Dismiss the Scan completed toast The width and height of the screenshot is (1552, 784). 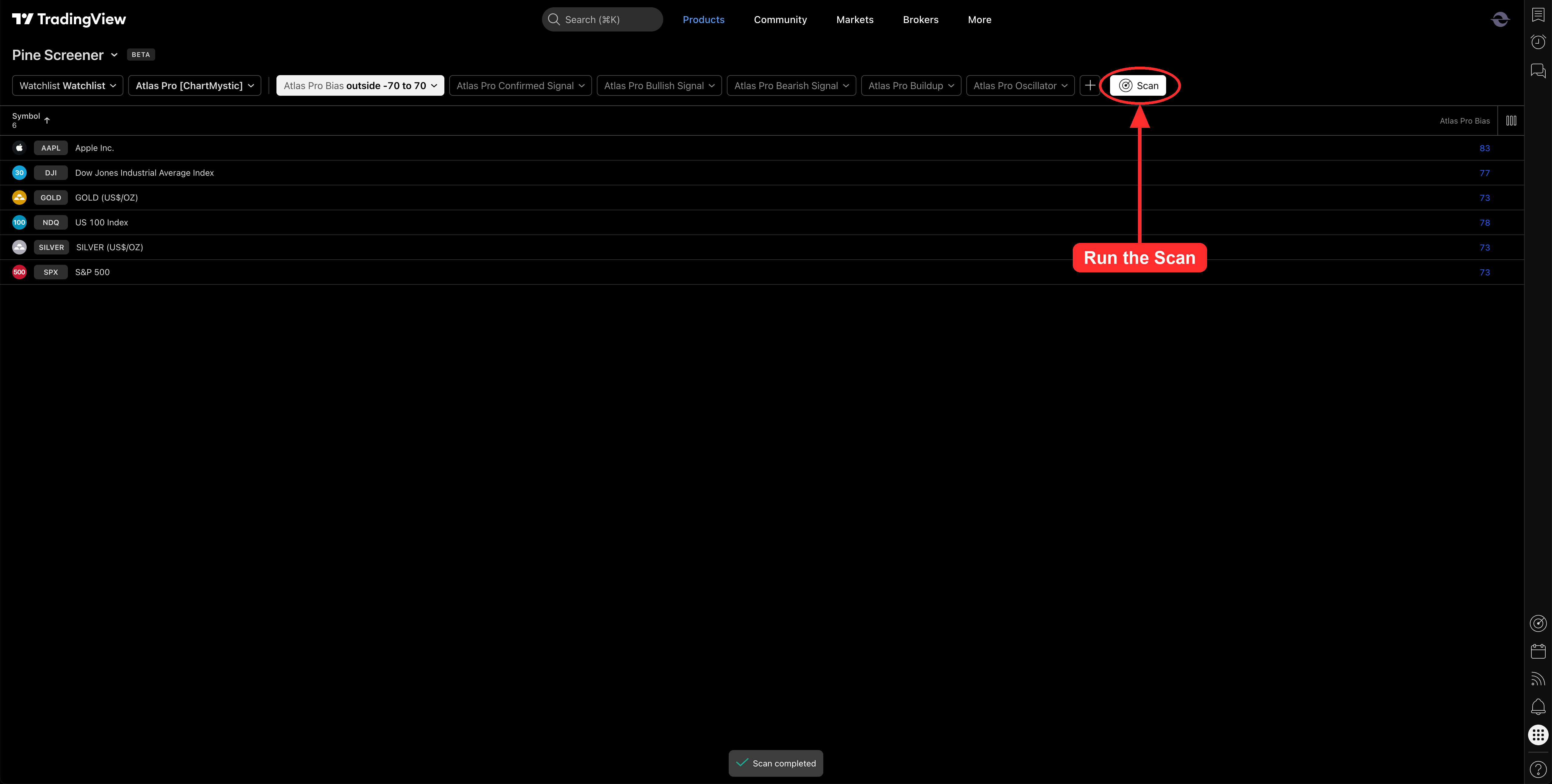775,763
